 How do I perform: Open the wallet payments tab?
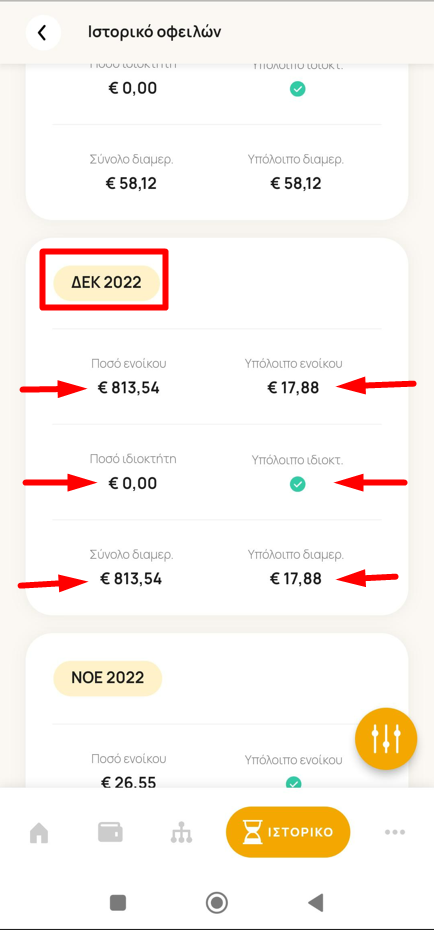click(x=110, y=832)
